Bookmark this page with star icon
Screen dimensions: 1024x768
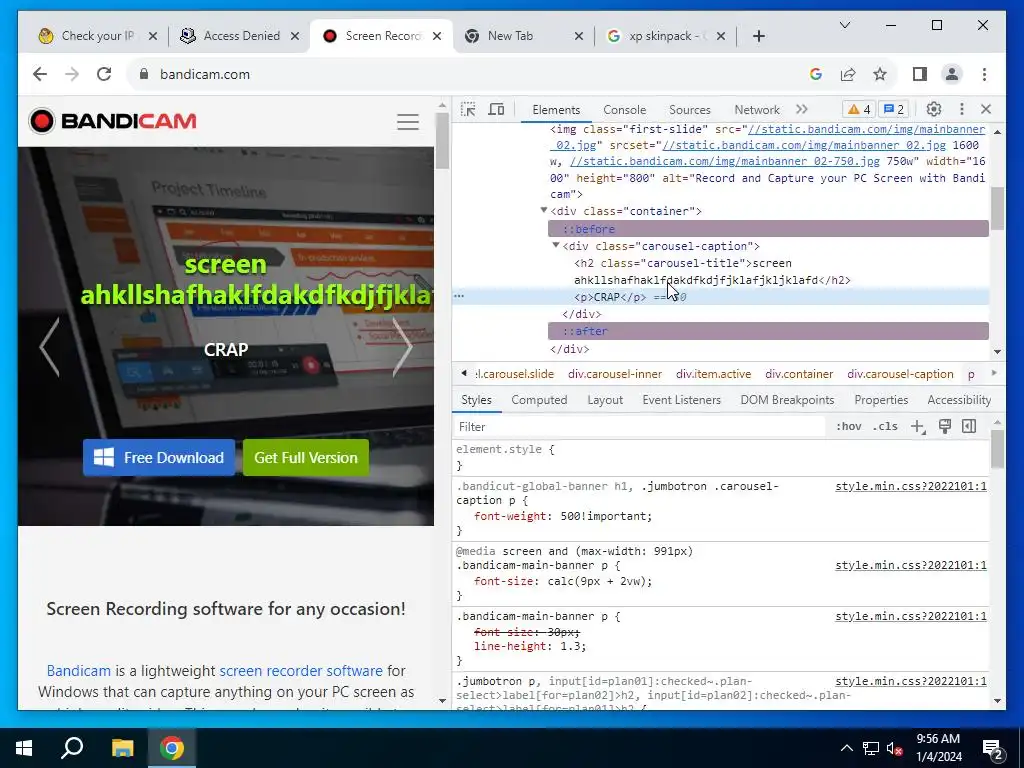[x=880, y=74]
